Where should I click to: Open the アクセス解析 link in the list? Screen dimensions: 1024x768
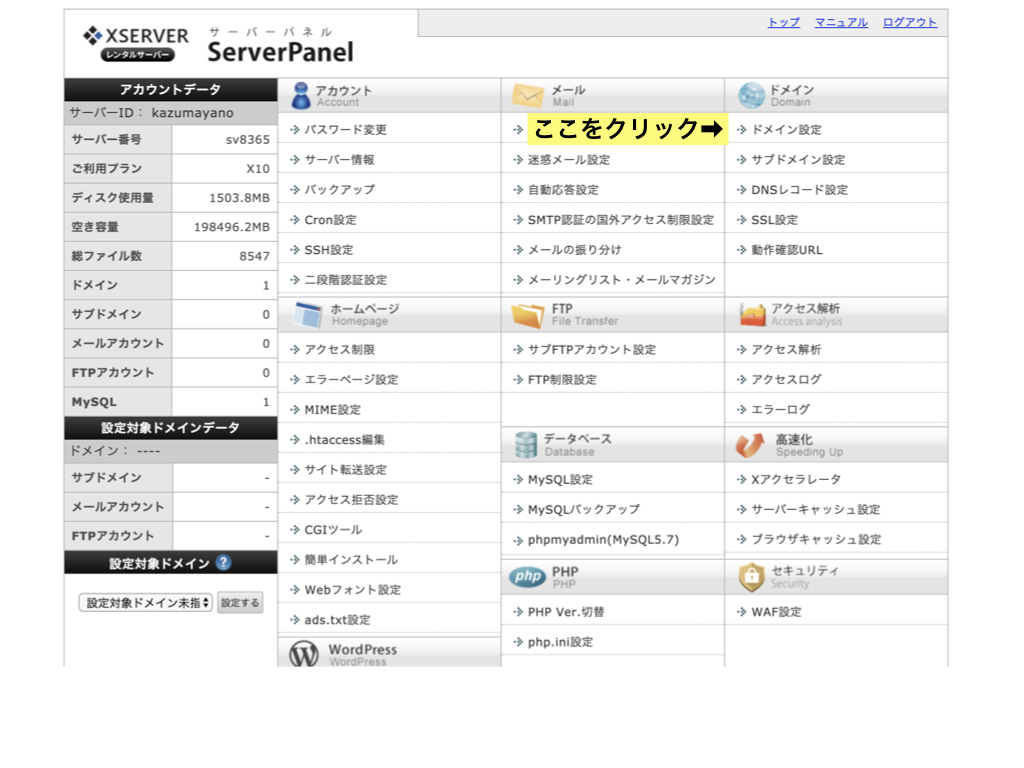coord(786,350)
